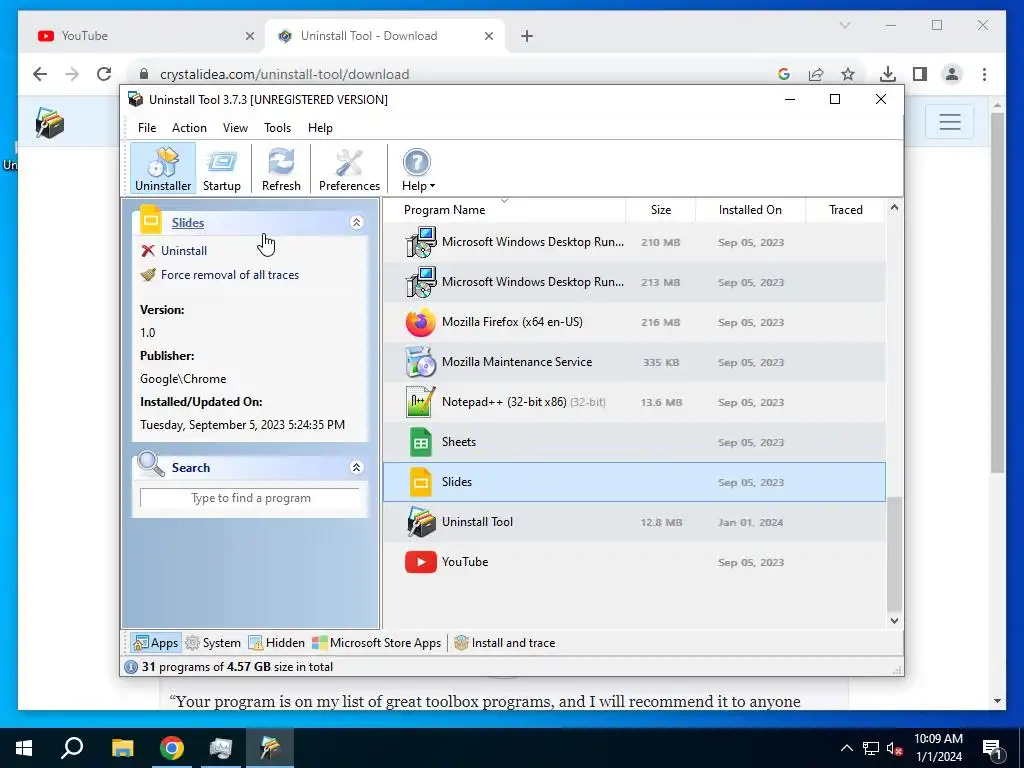Select the Sheets app icon
The height and width of the screenshot is (768, 1024).
(x=421, y=442)
